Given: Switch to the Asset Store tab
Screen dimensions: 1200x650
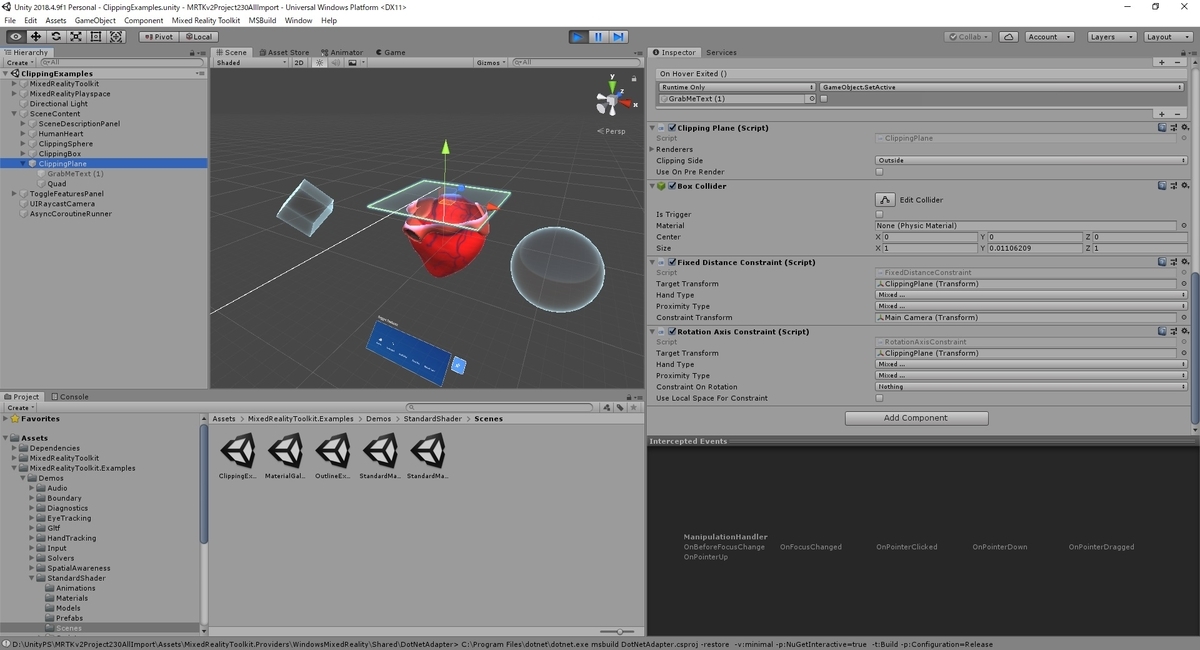Looking at the screenshot, I should click(284, 52).
